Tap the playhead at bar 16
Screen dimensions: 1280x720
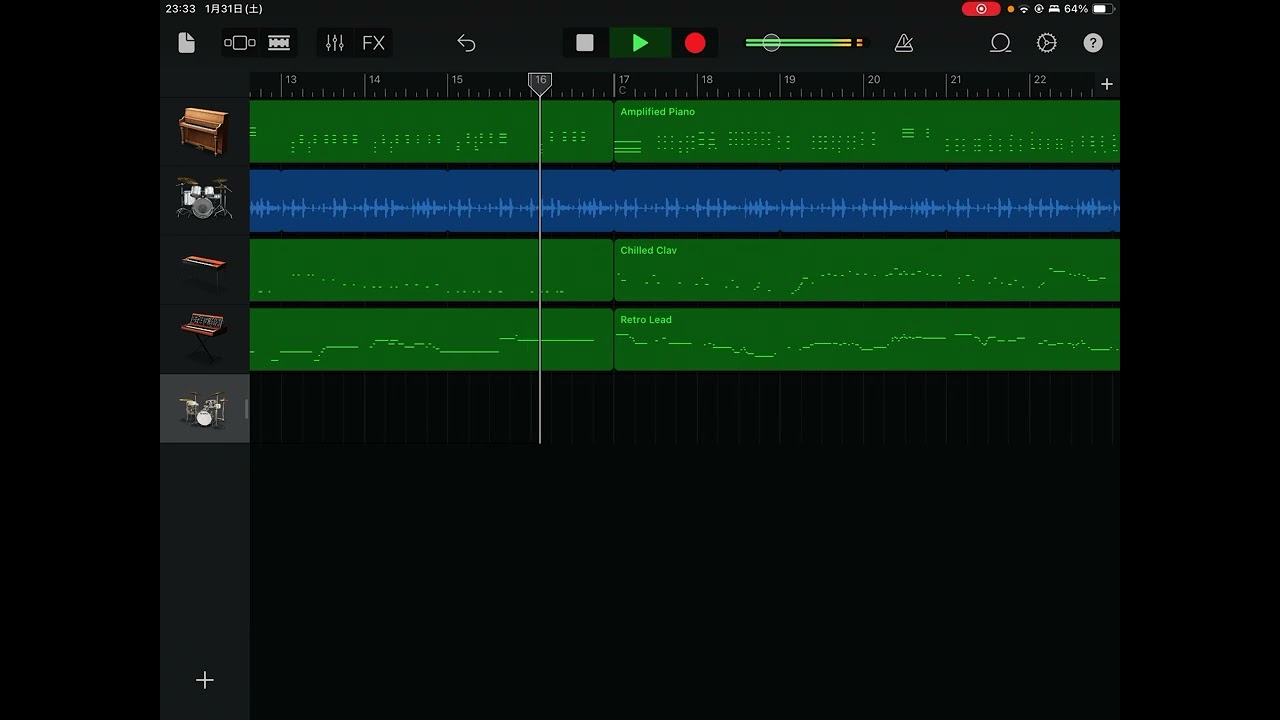click(x=540, y=83)
